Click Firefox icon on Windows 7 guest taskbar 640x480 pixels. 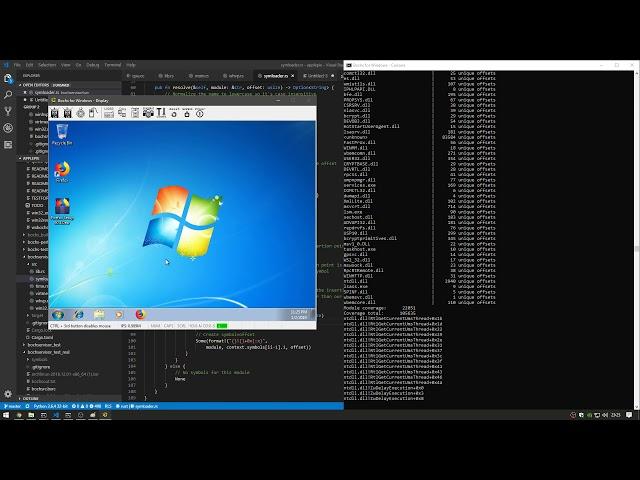tap(140, 315)
